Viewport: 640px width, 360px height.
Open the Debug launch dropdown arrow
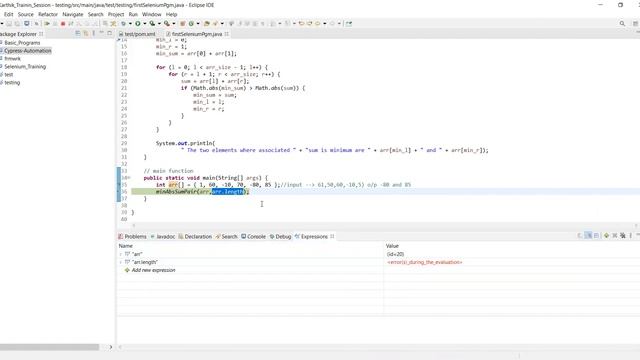coord(130,24)
